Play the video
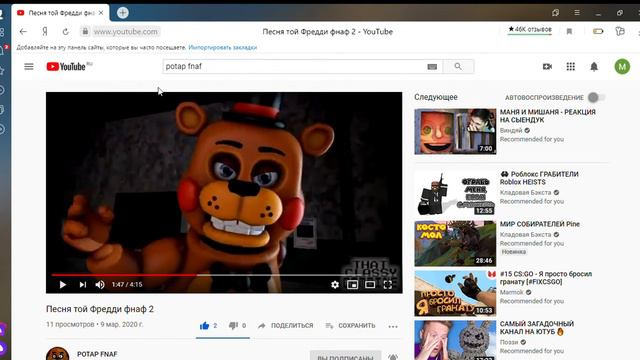640x360 pixels. 62,284
